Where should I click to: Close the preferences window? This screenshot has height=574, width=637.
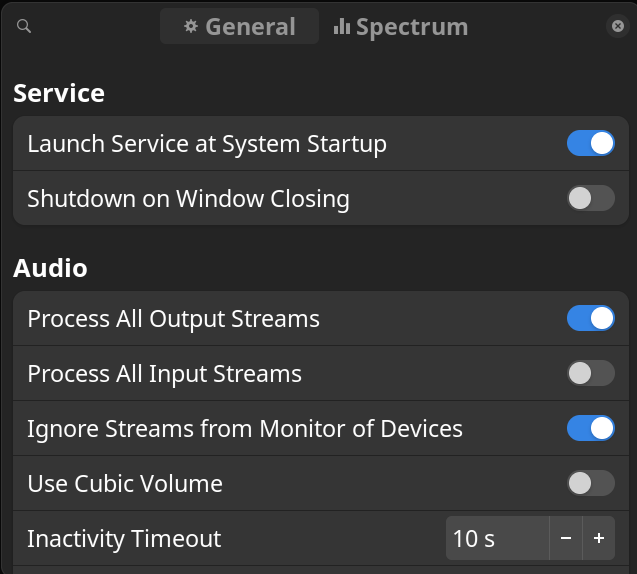tap(618, 27)
